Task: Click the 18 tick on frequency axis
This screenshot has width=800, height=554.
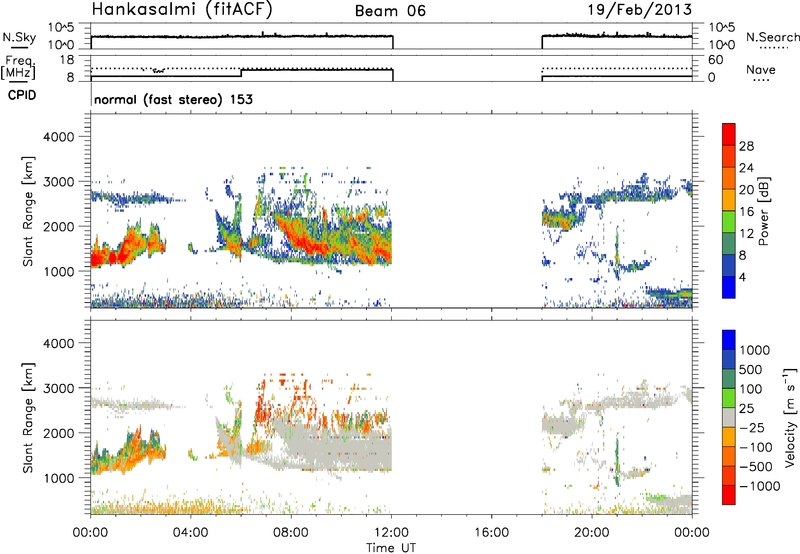Action: point(66,60)
